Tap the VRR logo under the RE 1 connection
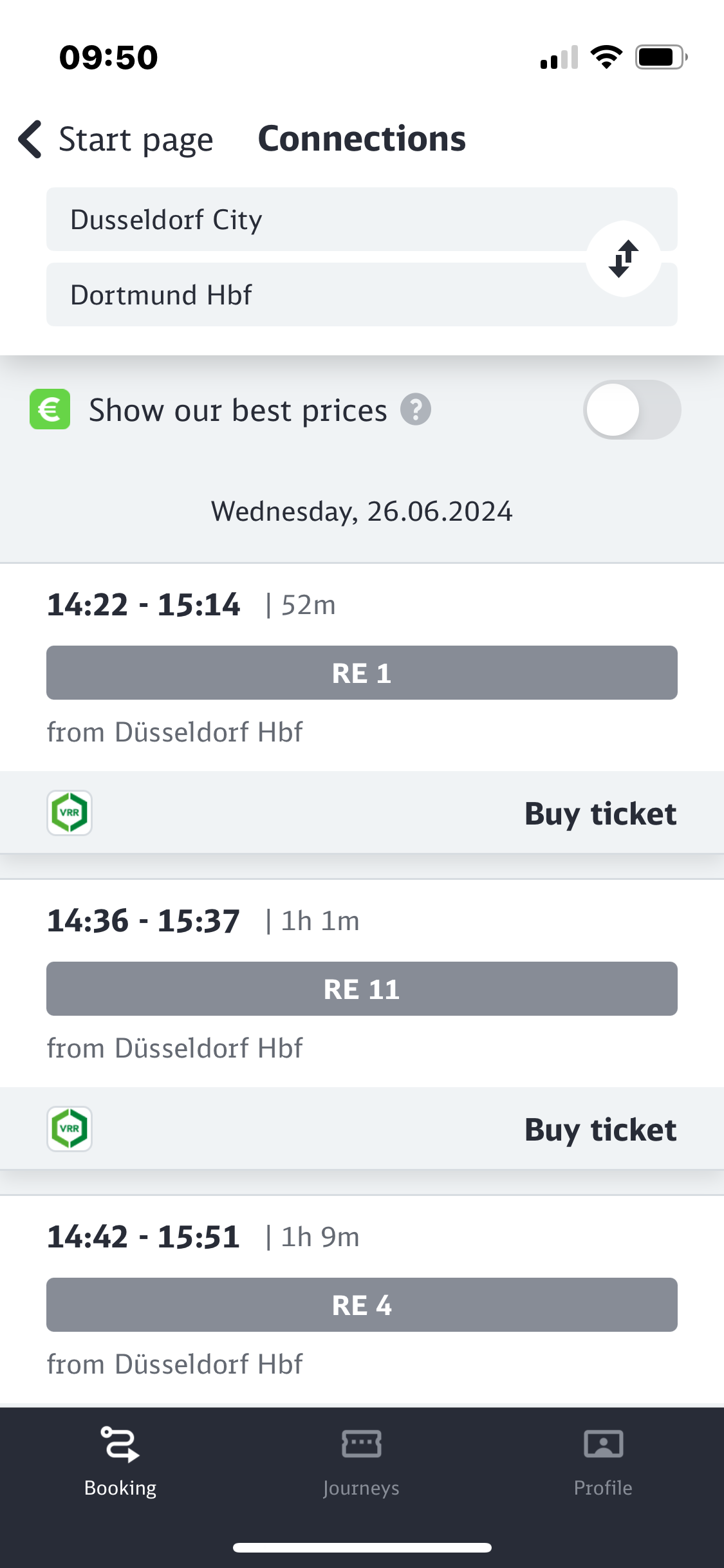Viewport: 724px width, 1568px height. coord(70,813)
